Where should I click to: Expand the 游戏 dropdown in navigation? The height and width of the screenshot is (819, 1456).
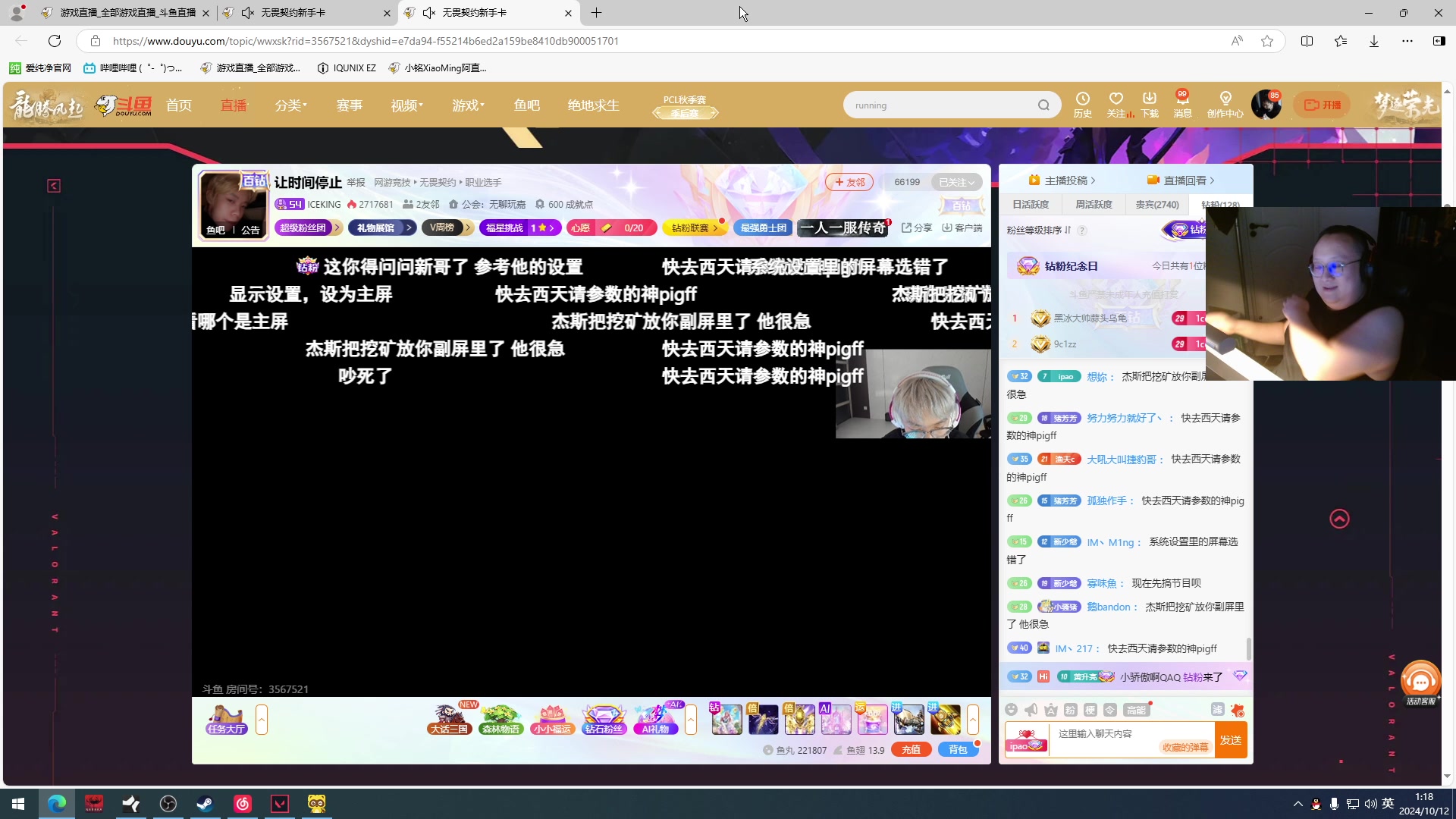468,105
